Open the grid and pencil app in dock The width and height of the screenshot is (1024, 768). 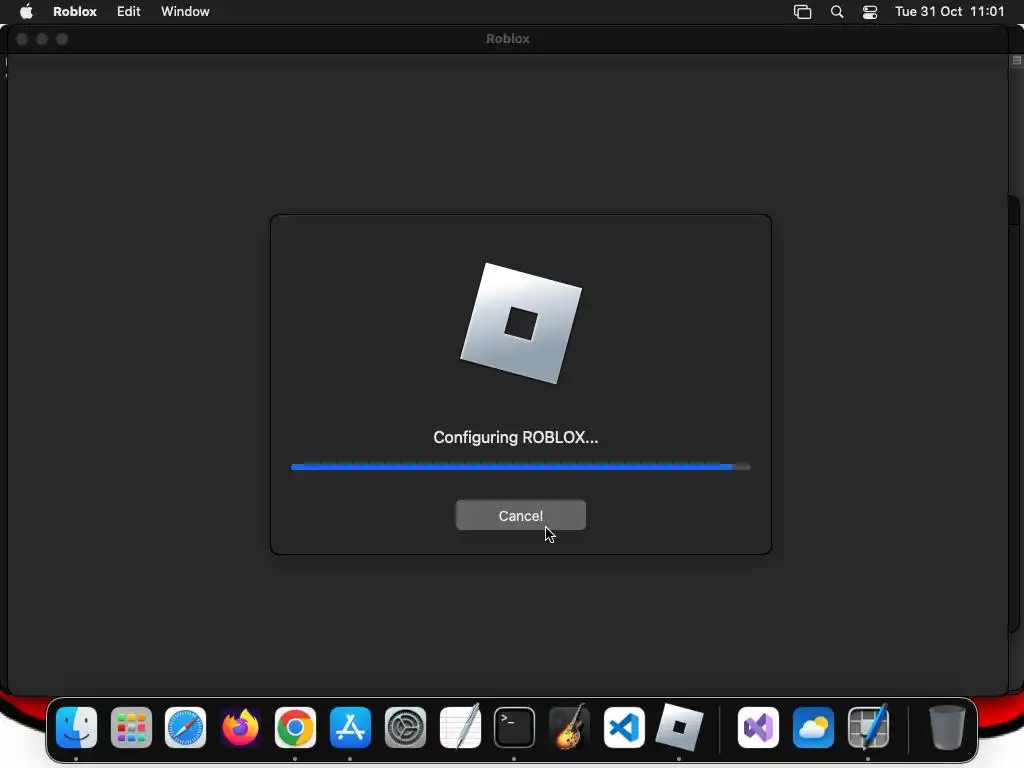coord(869,726)
